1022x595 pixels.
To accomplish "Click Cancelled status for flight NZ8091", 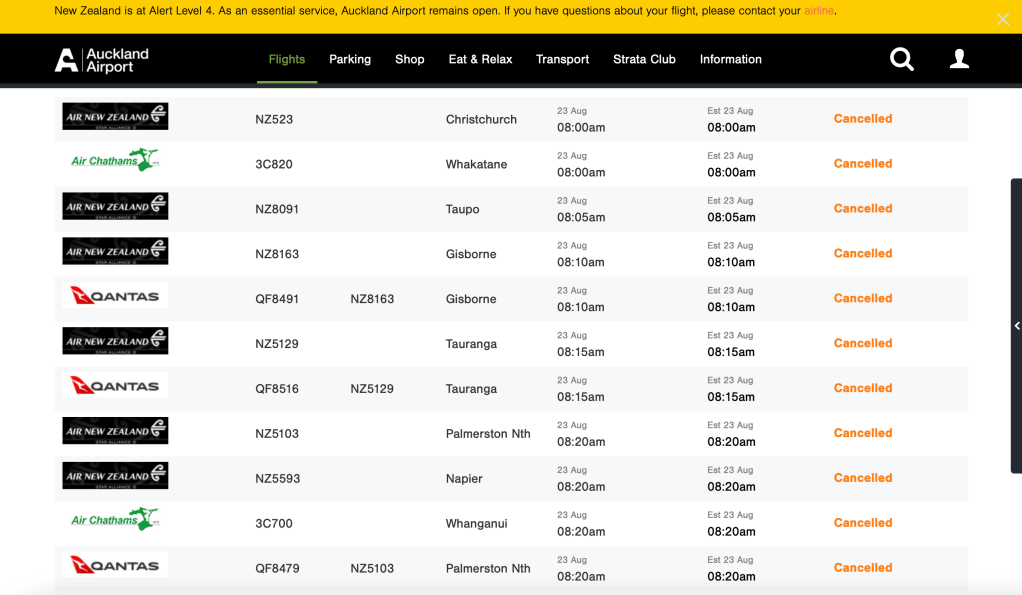I will click(x=862, y=209).
